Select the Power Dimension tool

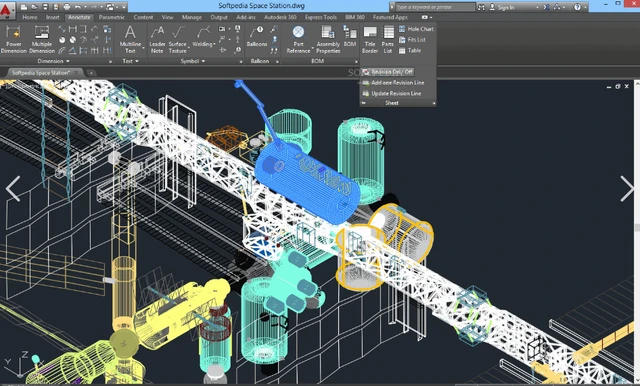pos(13,39)
